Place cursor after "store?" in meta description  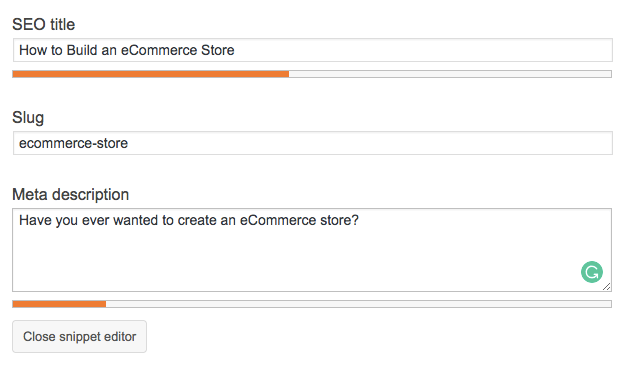tap(360, 220)
